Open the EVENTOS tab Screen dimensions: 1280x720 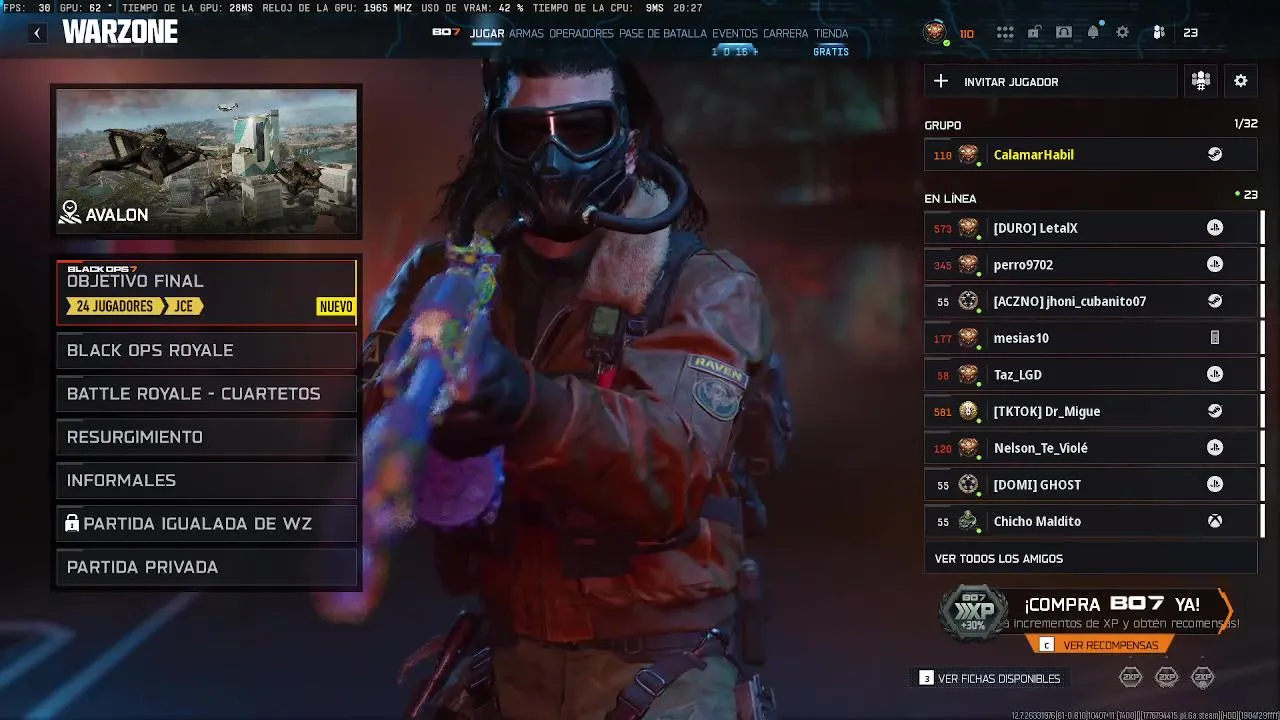(x=735, y=33)
